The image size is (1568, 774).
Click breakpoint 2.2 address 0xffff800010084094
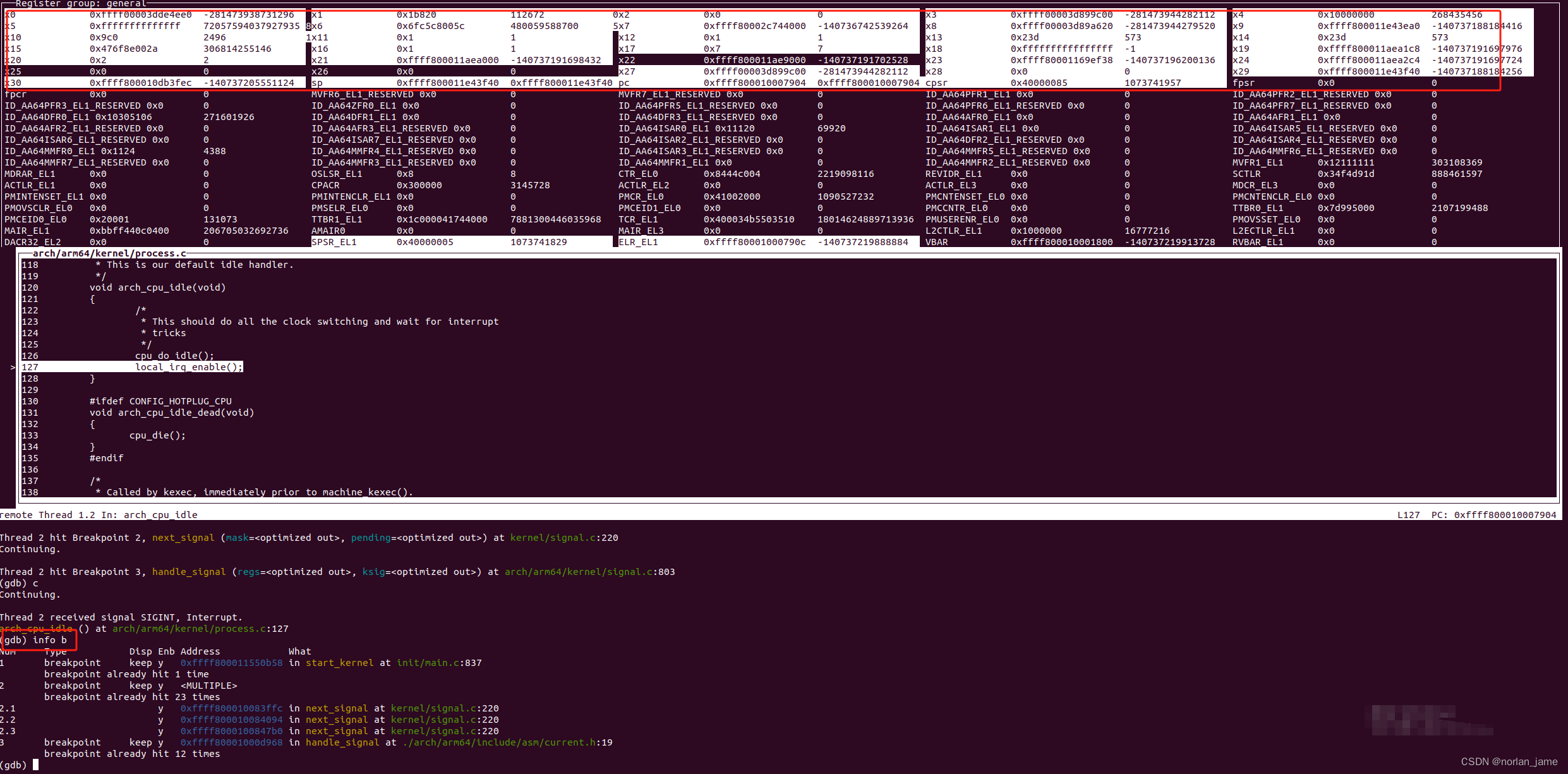231,720
